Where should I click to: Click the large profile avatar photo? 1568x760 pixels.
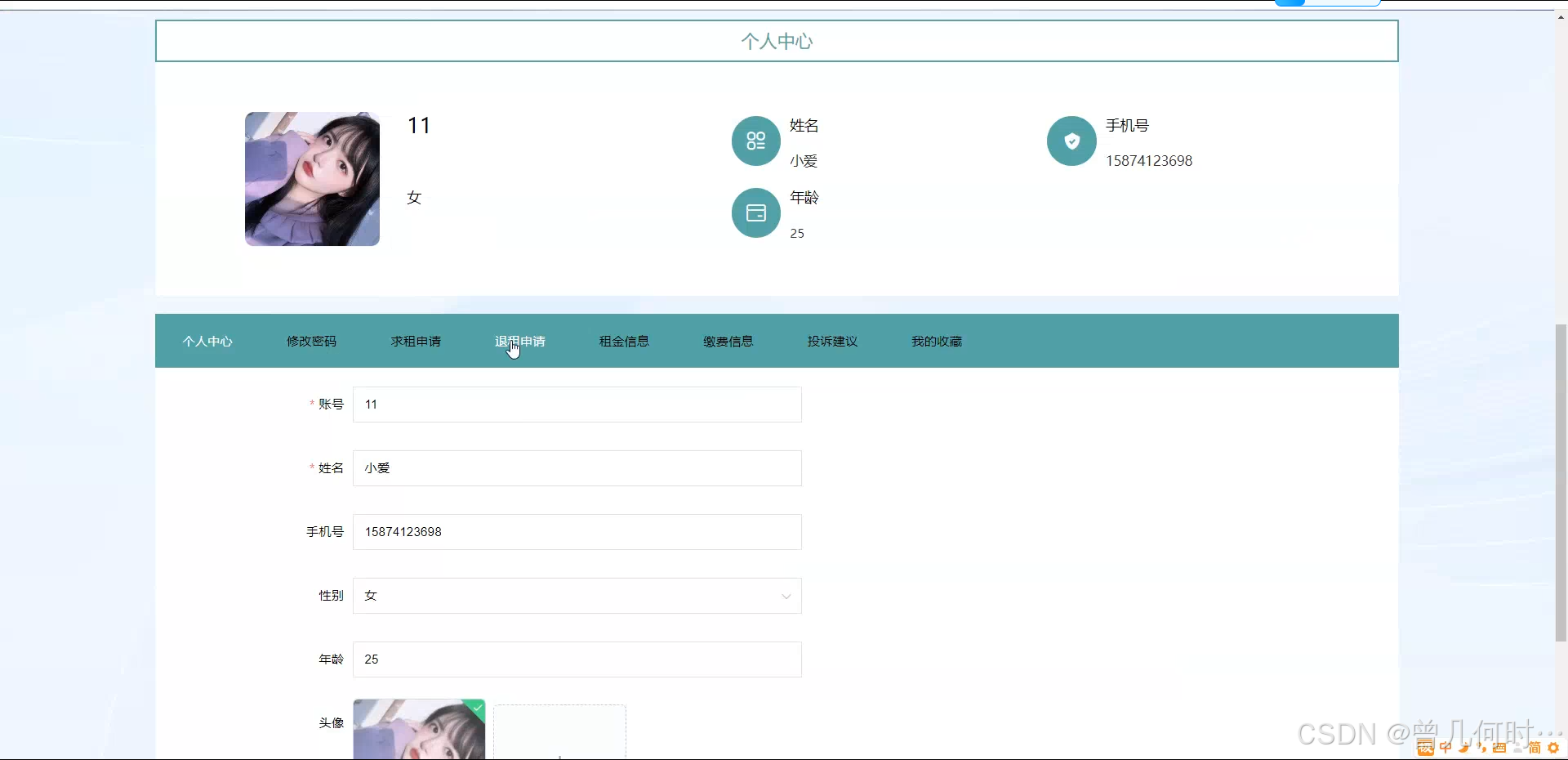click(x=312, y=179)
